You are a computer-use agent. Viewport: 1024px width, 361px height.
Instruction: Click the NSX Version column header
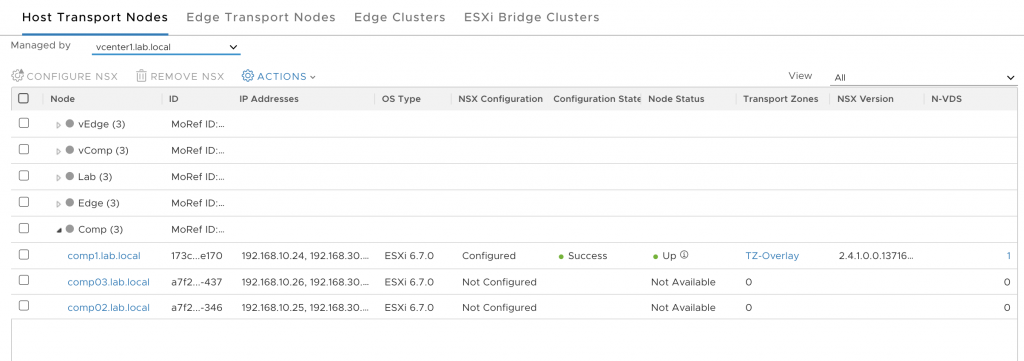pyautogui.click(x=865, y=99)
